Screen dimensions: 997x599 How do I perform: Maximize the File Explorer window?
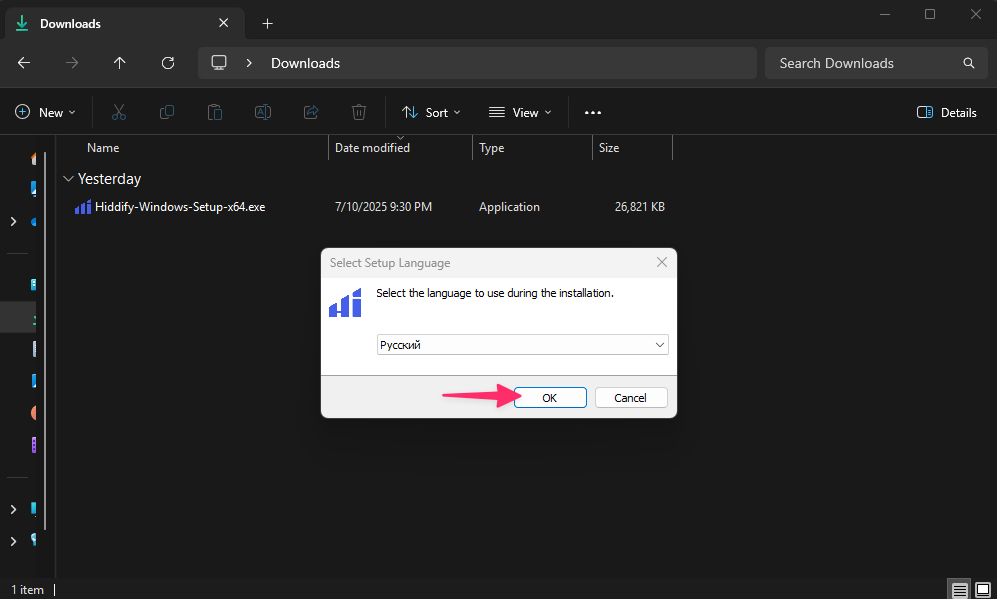pyautogui.click(x=930, y=14)
